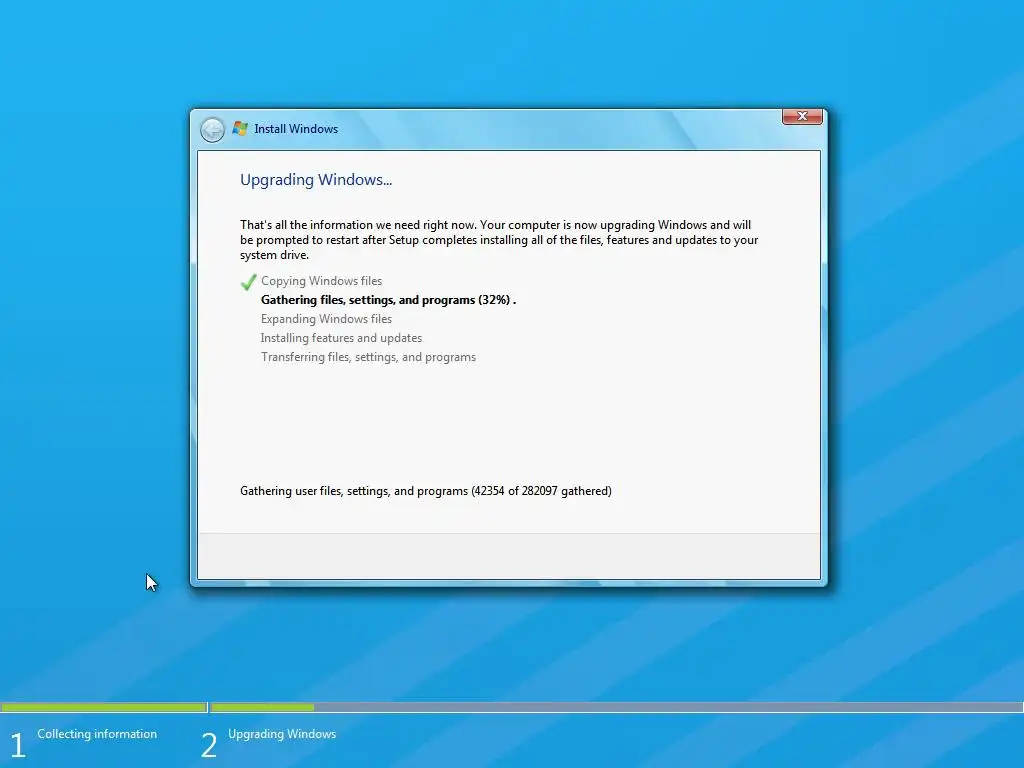The width and height of the screenshot is (1024, 768).
Task: Select the 'Expanding Windows files' step
Action: point(327,319)
